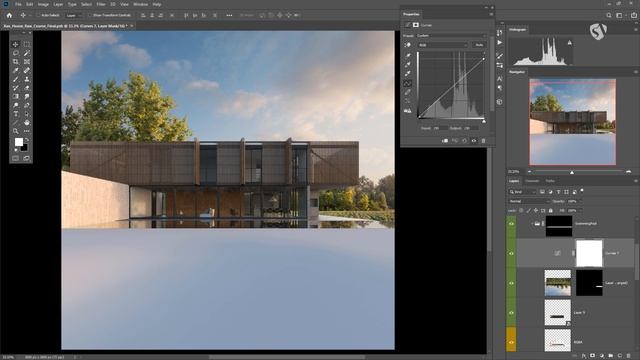Hide the SwimmingPool layer group
This screenshot has width=640, height=360.
511,224
